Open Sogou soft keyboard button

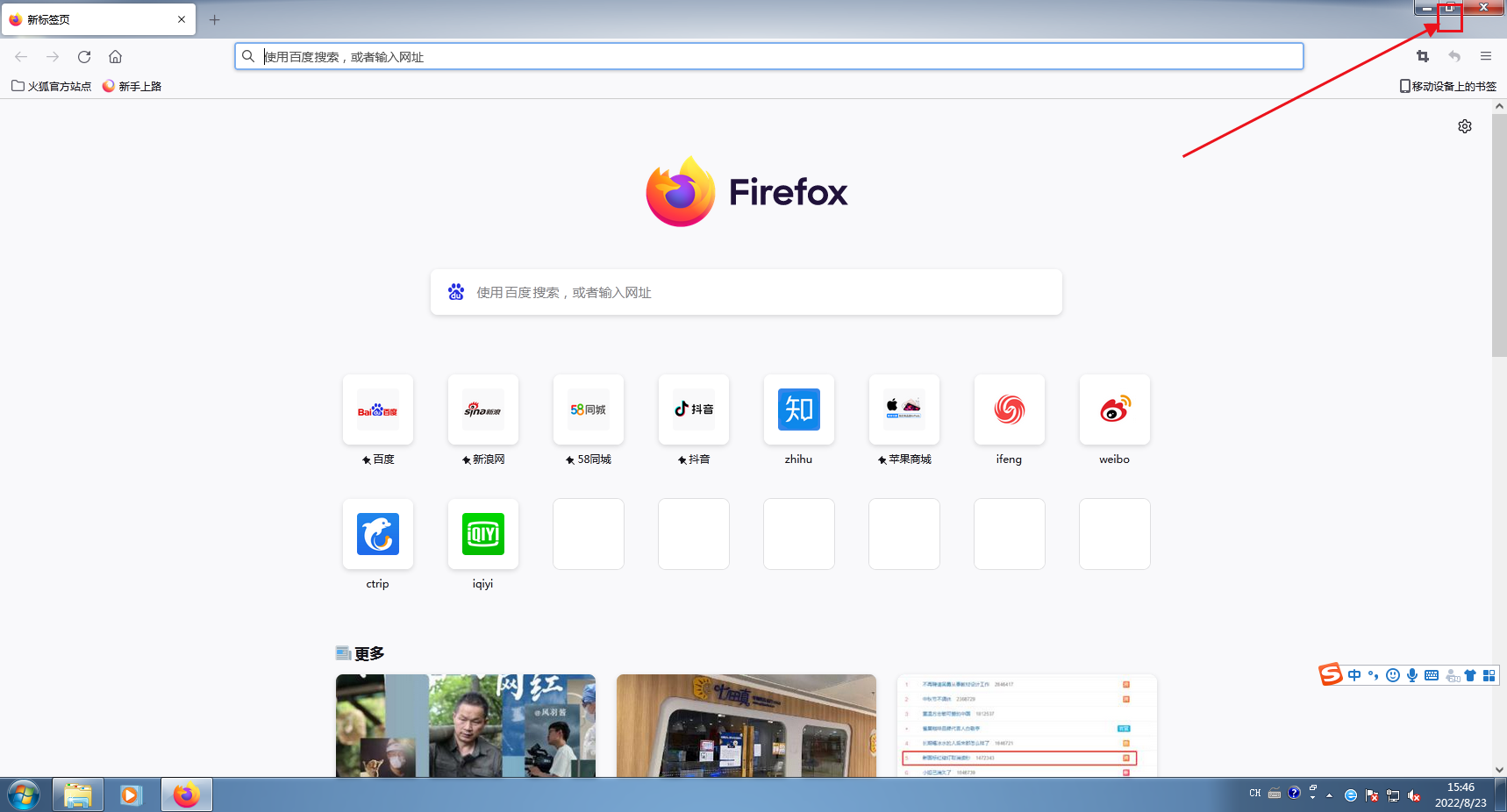[x=1432, y=675]
